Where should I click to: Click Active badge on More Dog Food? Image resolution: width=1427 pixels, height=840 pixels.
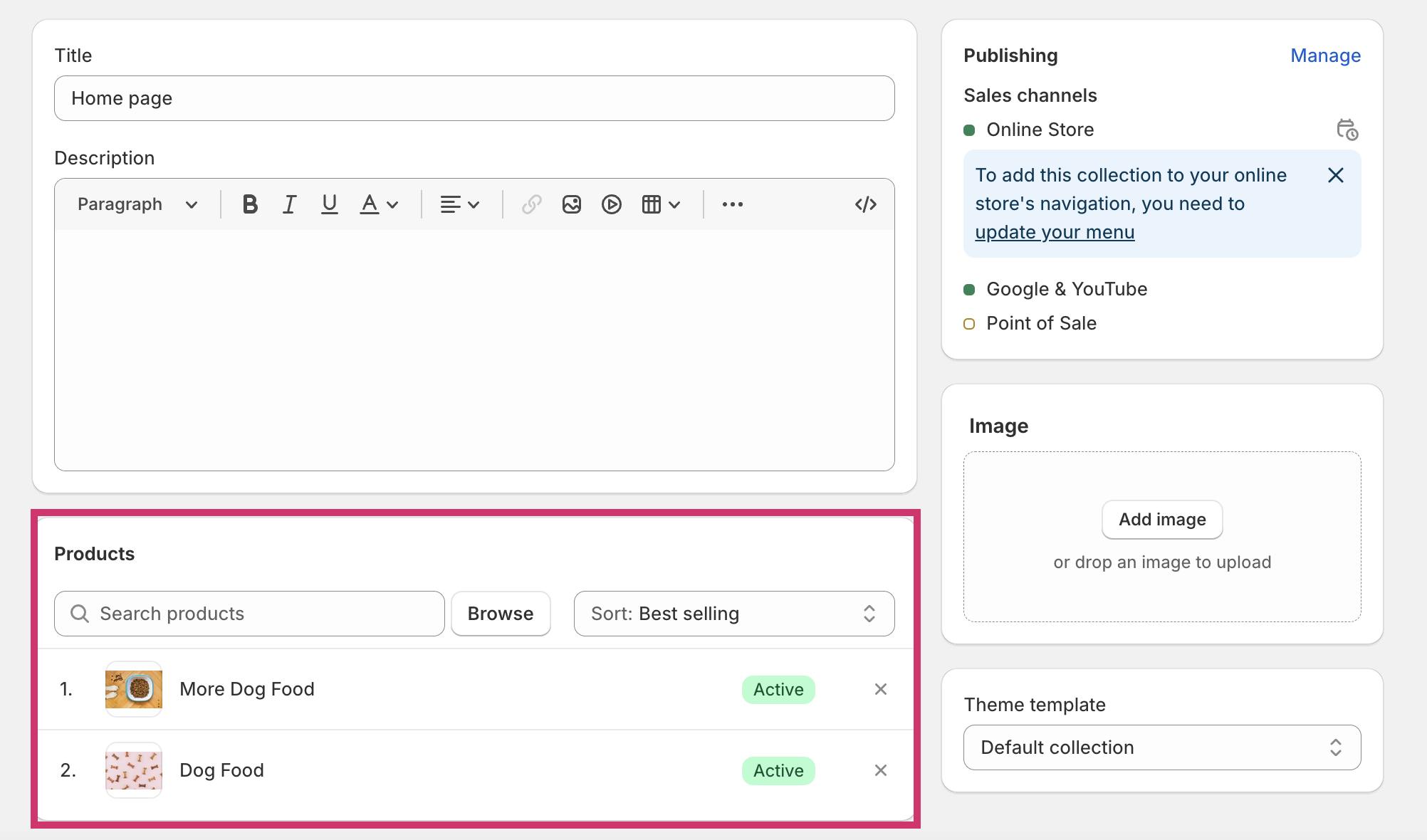pyautogui.click(x=778, y=690)
